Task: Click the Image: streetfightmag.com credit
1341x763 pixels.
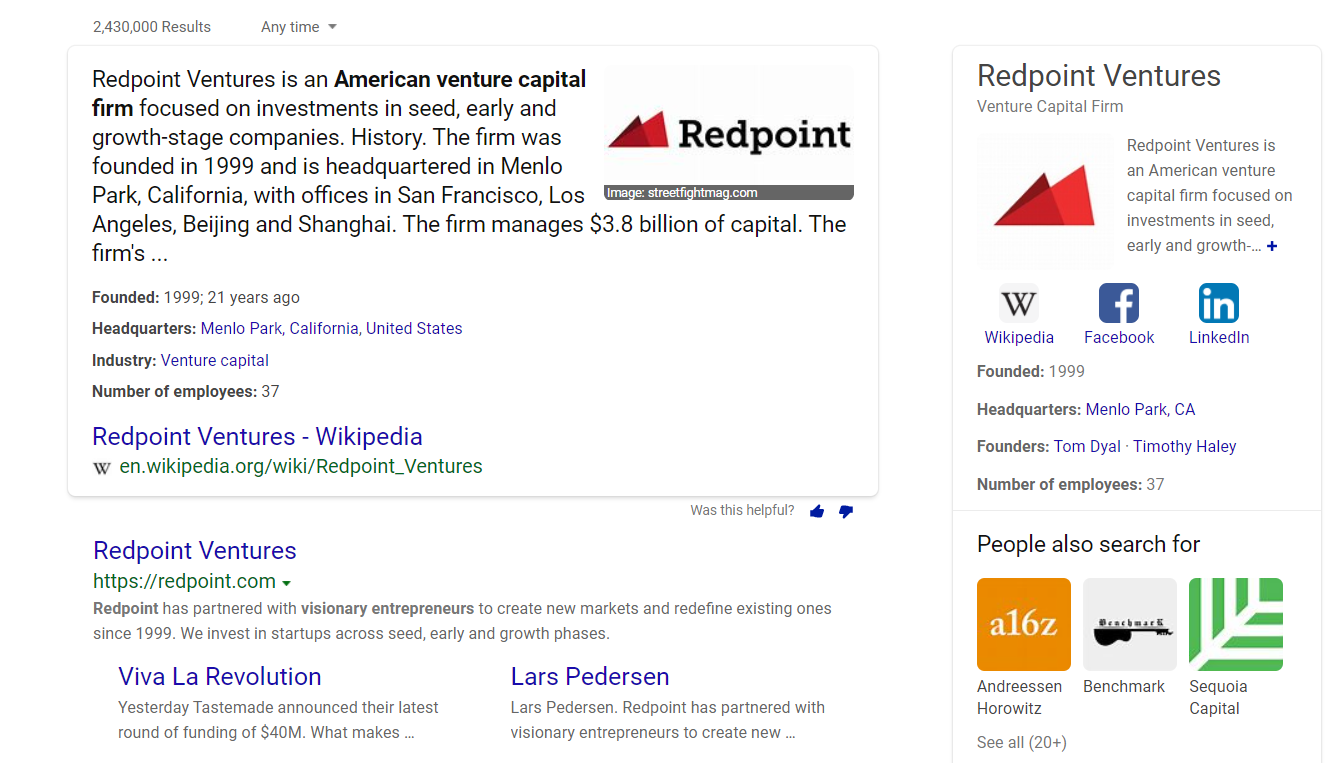Action: click(x=682, y=192)
